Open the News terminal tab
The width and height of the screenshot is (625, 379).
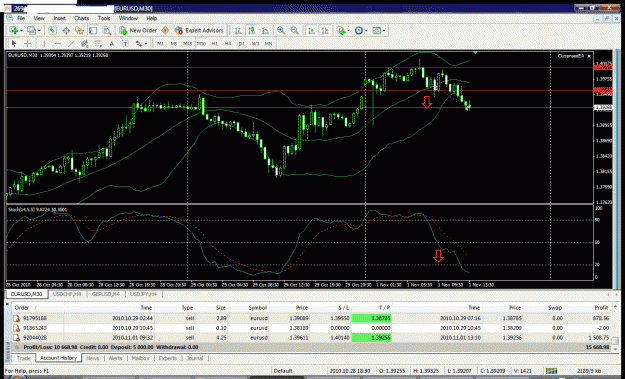[x=92, y=358]
